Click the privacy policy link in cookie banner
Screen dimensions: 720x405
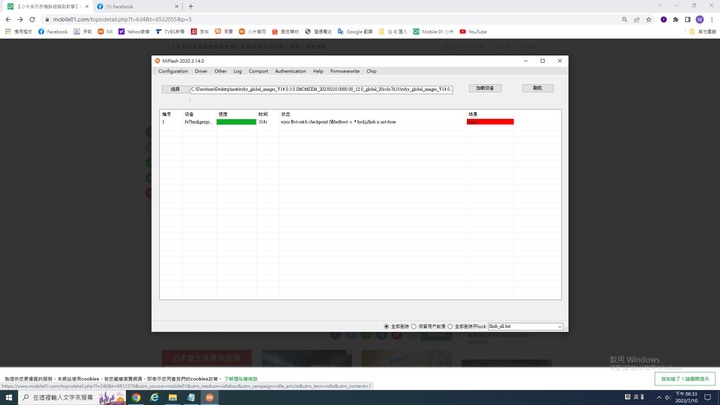(x=241, y=379)
